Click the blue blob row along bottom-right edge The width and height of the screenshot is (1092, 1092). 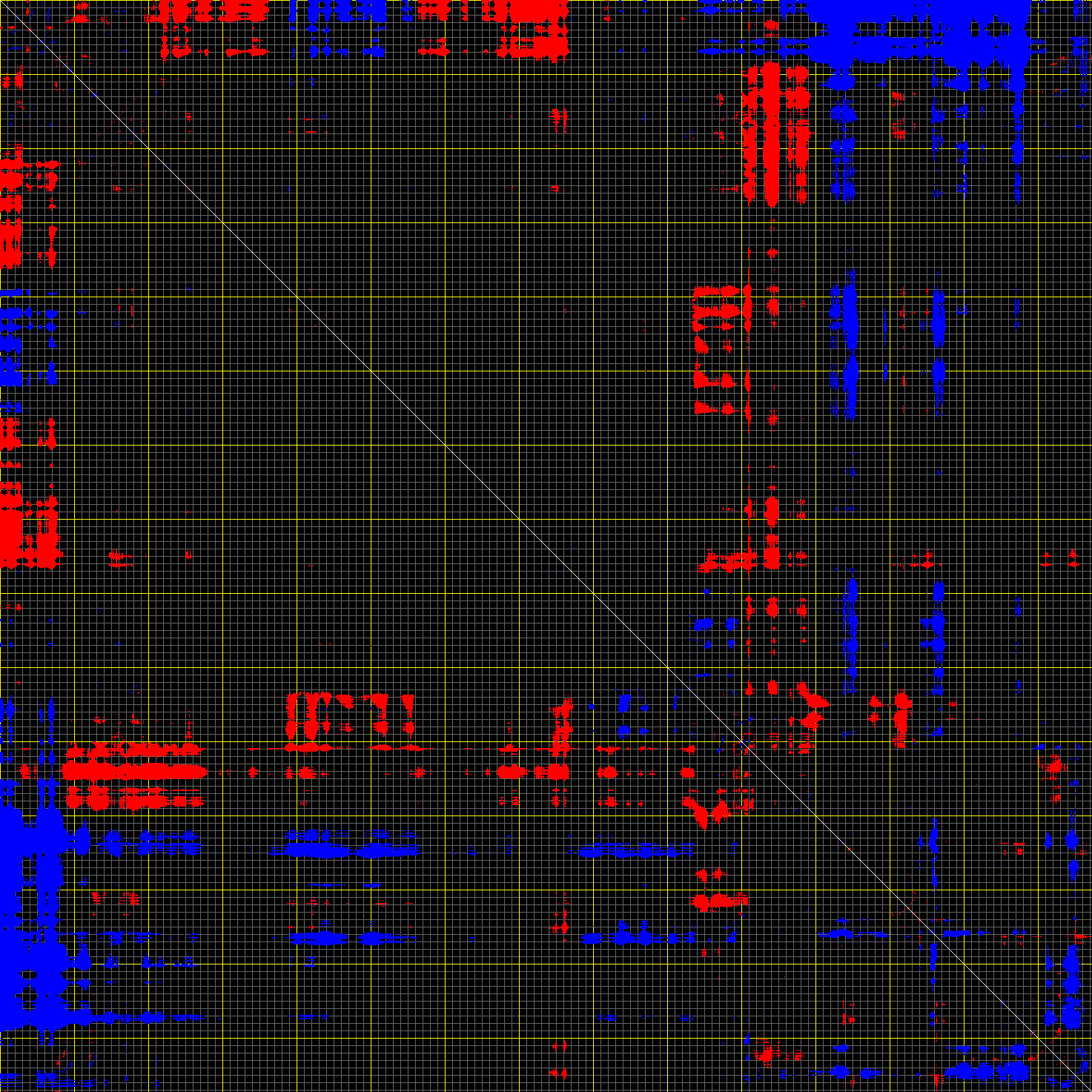click(x=986, y=1071)
